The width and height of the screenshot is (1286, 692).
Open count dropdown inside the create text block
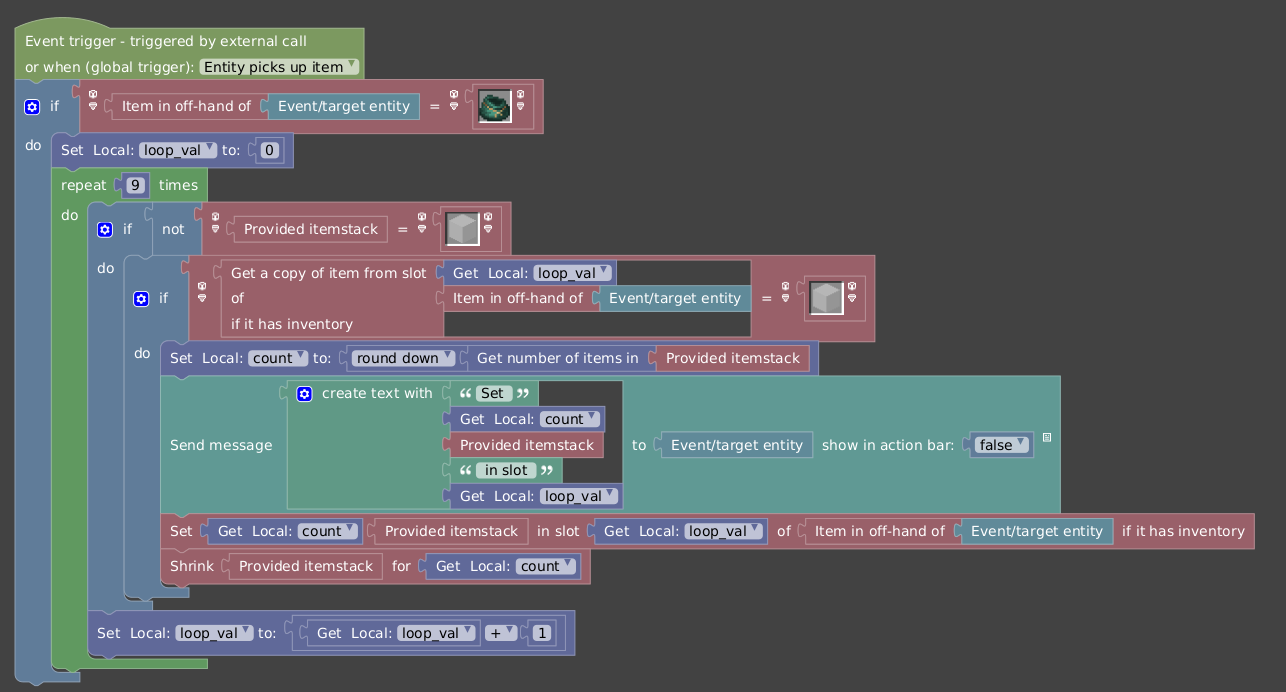click(x=570, y=419)
